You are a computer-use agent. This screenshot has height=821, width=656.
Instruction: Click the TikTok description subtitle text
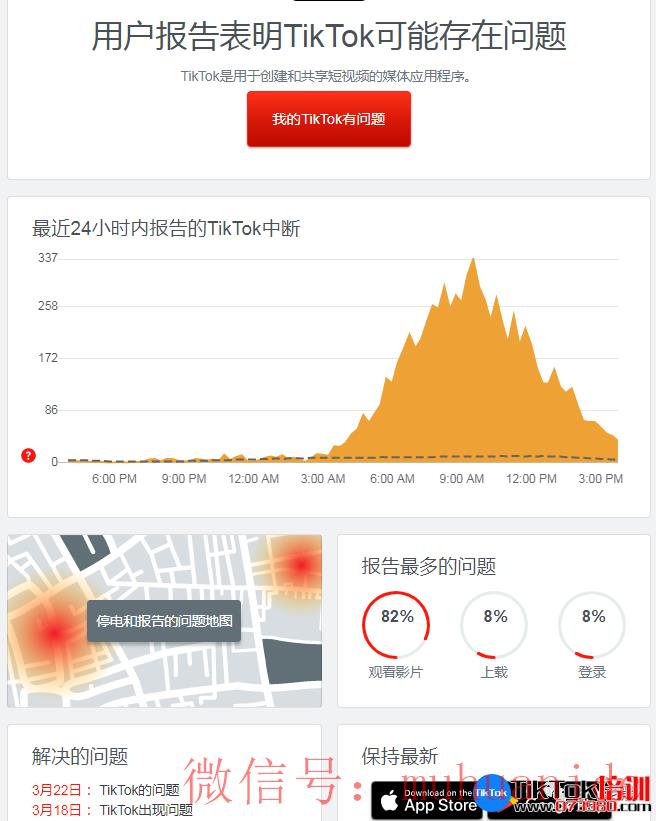[x=326, y=76]
